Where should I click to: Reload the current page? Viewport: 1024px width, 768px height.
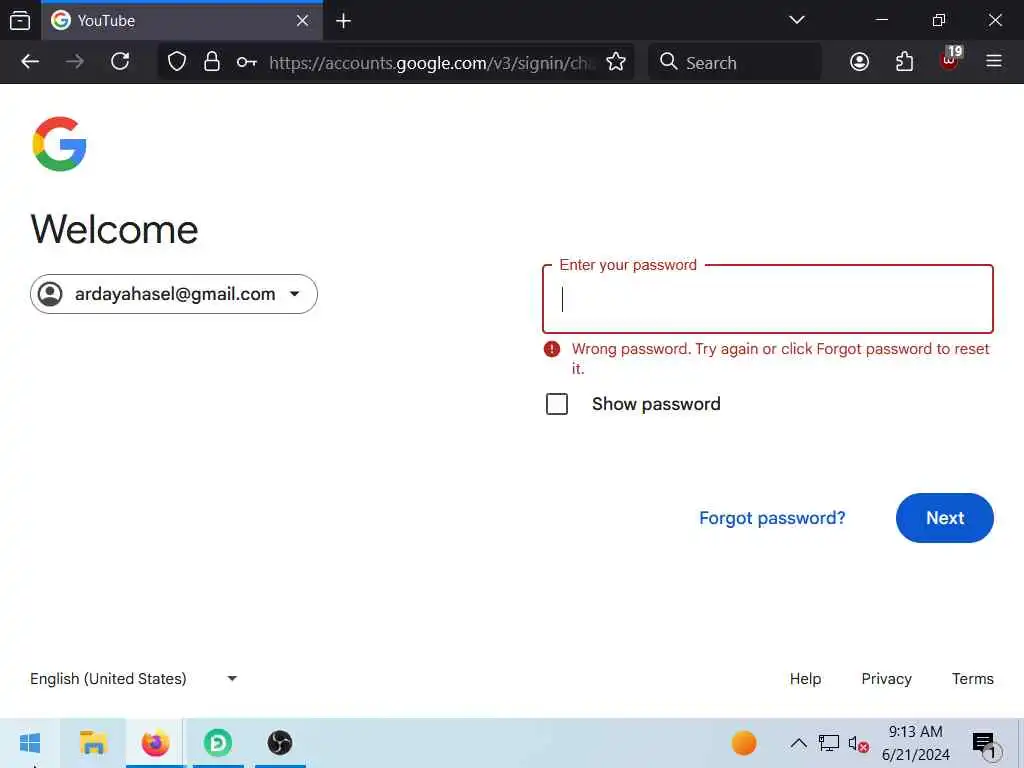(x=120, y=62)
